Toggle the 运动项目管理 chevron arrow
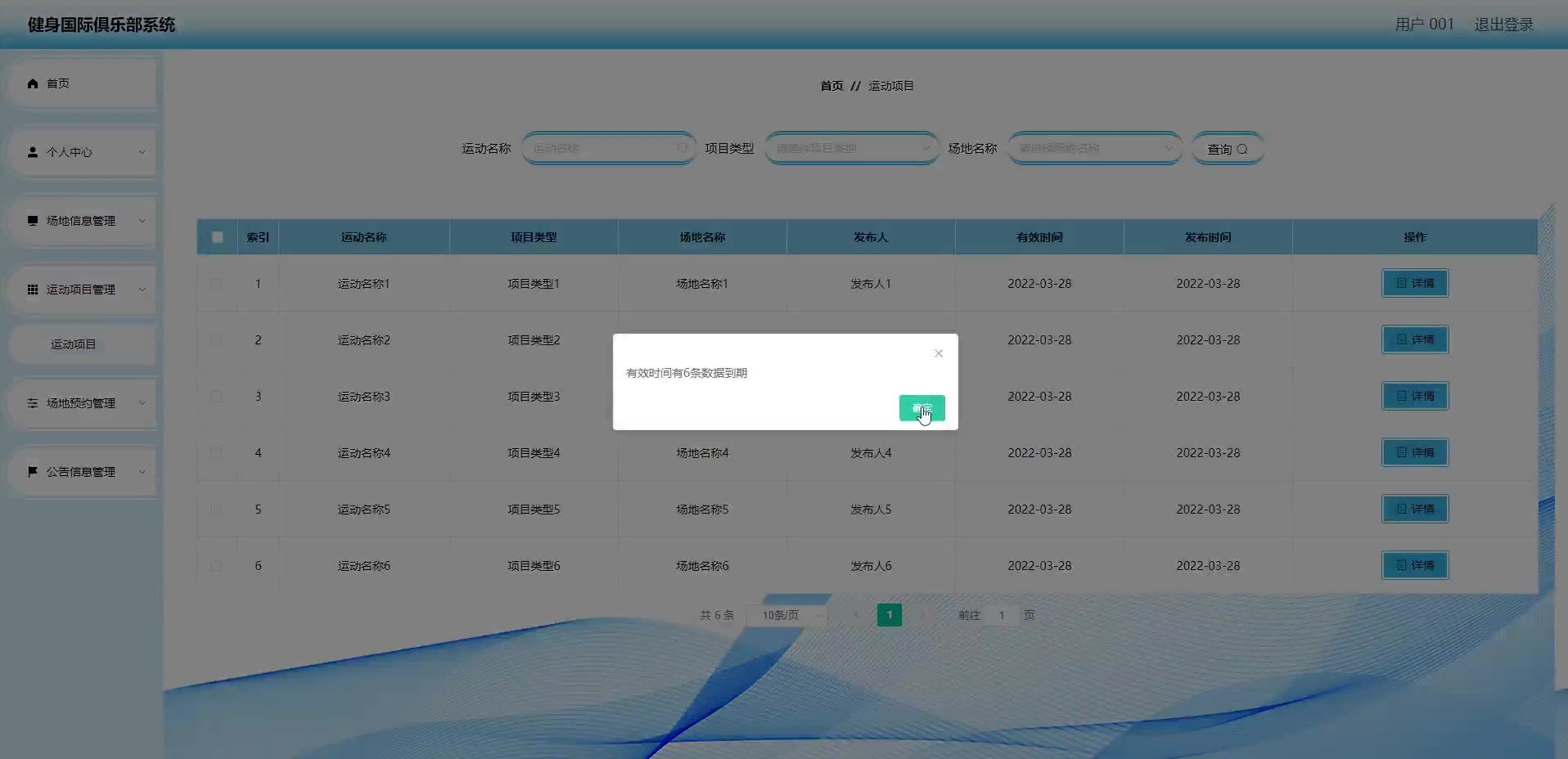The width and height of the screenshot is (1568, 759). [142, 290]
